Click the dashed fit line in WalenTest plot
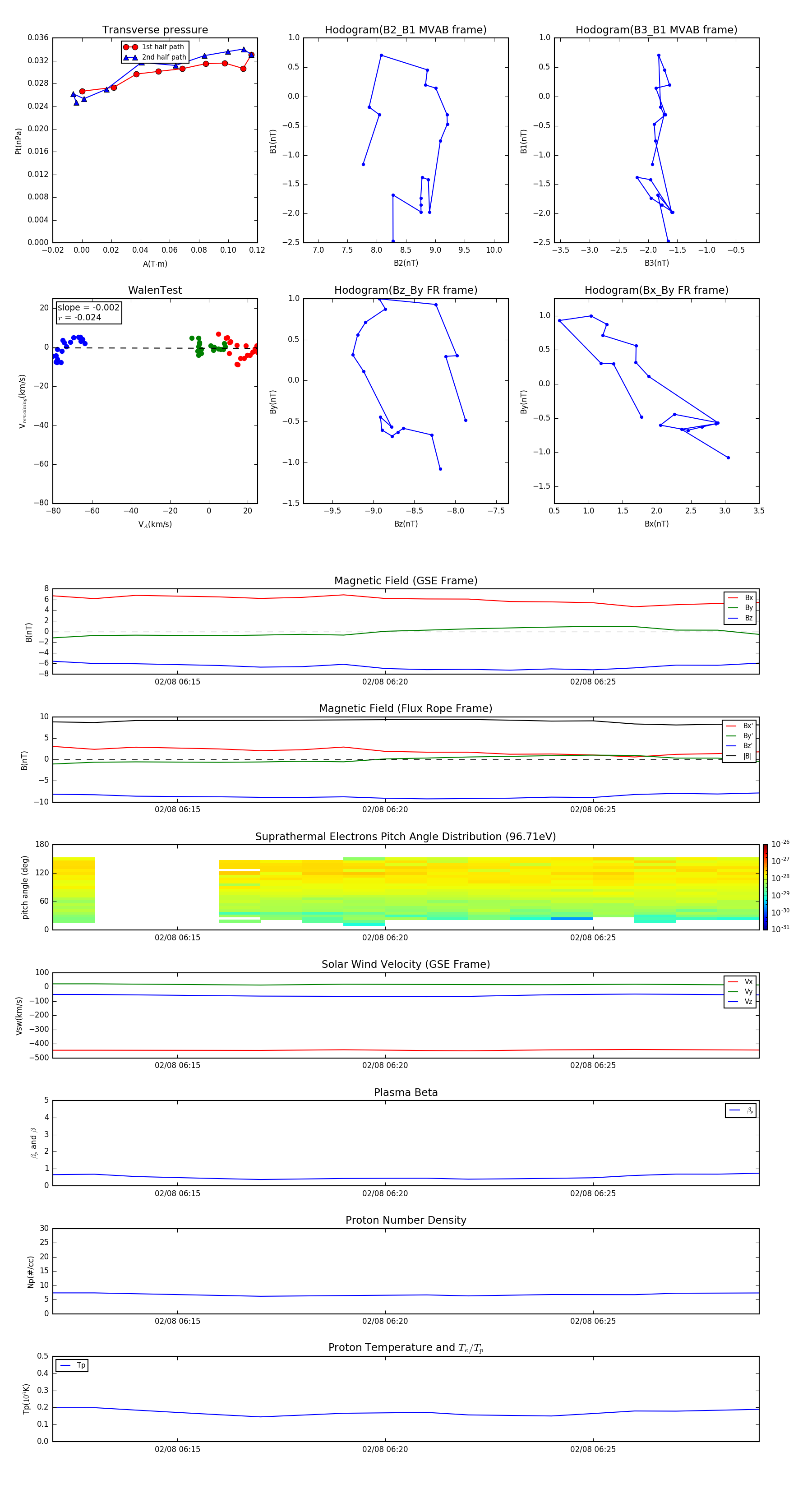 [155, 348]
